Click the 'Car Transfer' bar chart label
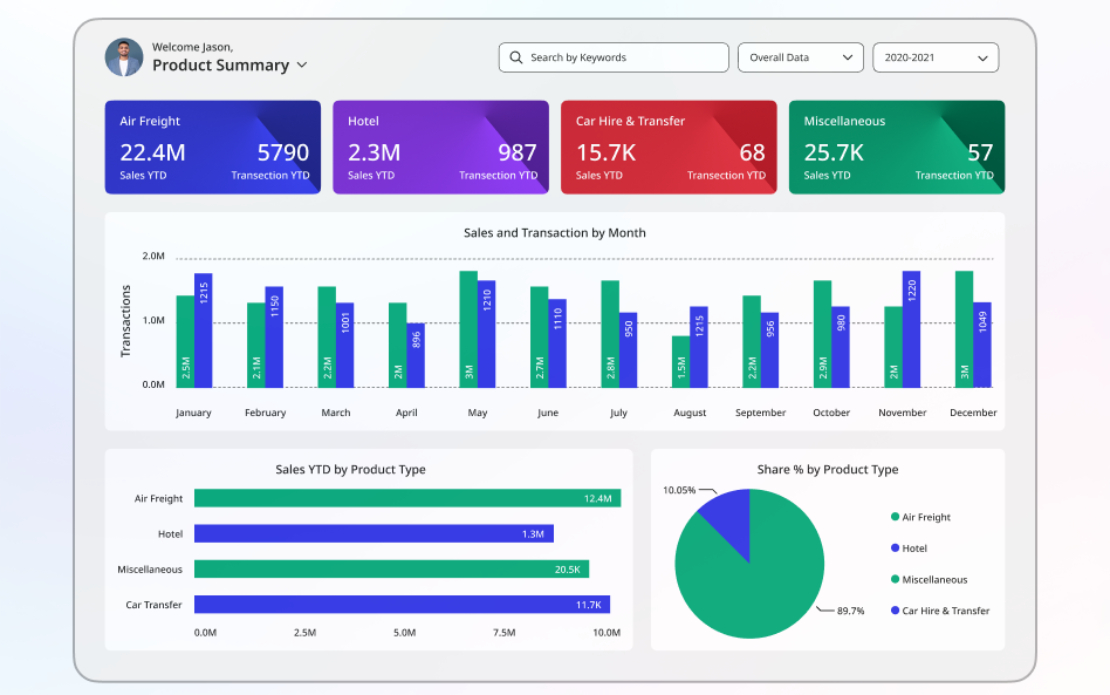 click(154, 604)
